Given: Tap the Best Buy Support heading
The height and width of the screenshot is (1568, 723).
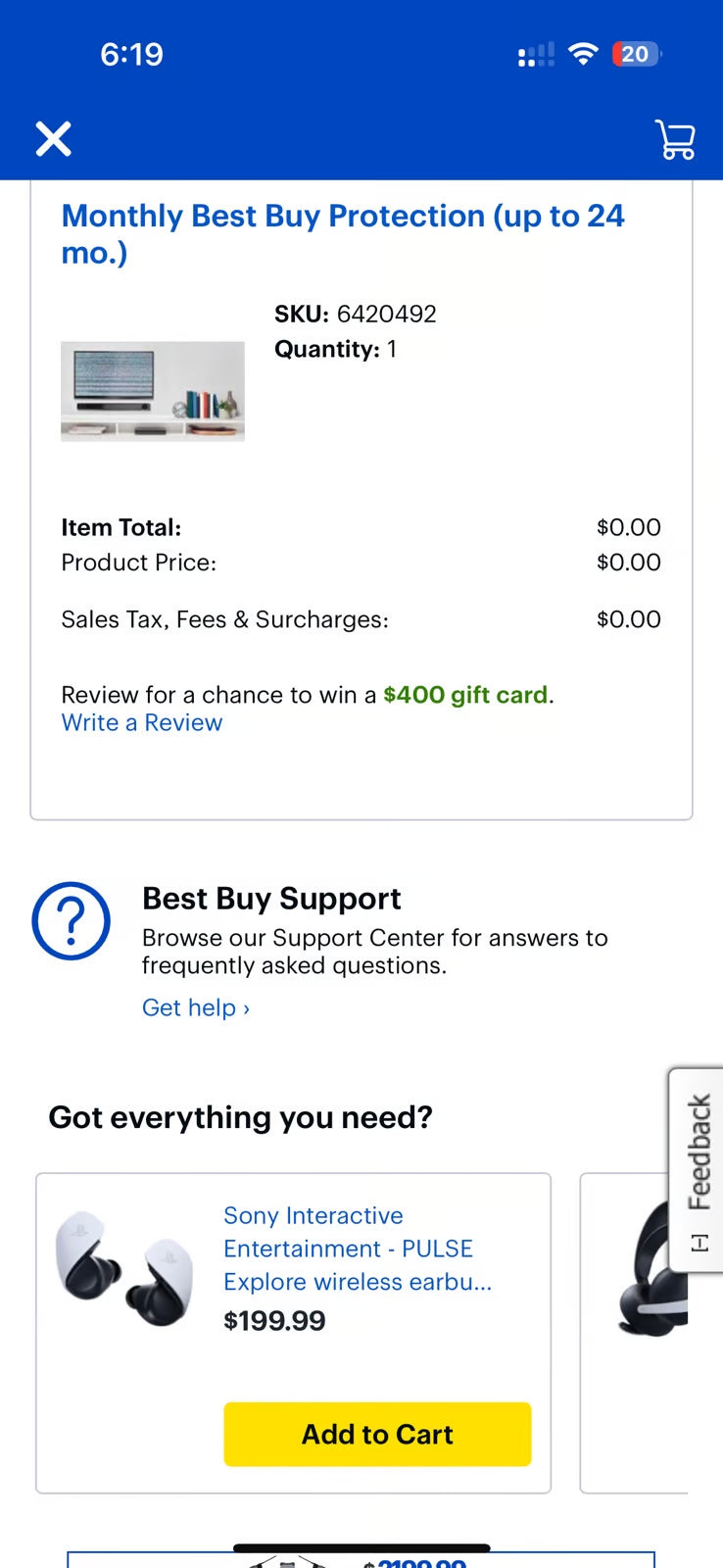Looking at the screenshot, I should tap(271, 899).
